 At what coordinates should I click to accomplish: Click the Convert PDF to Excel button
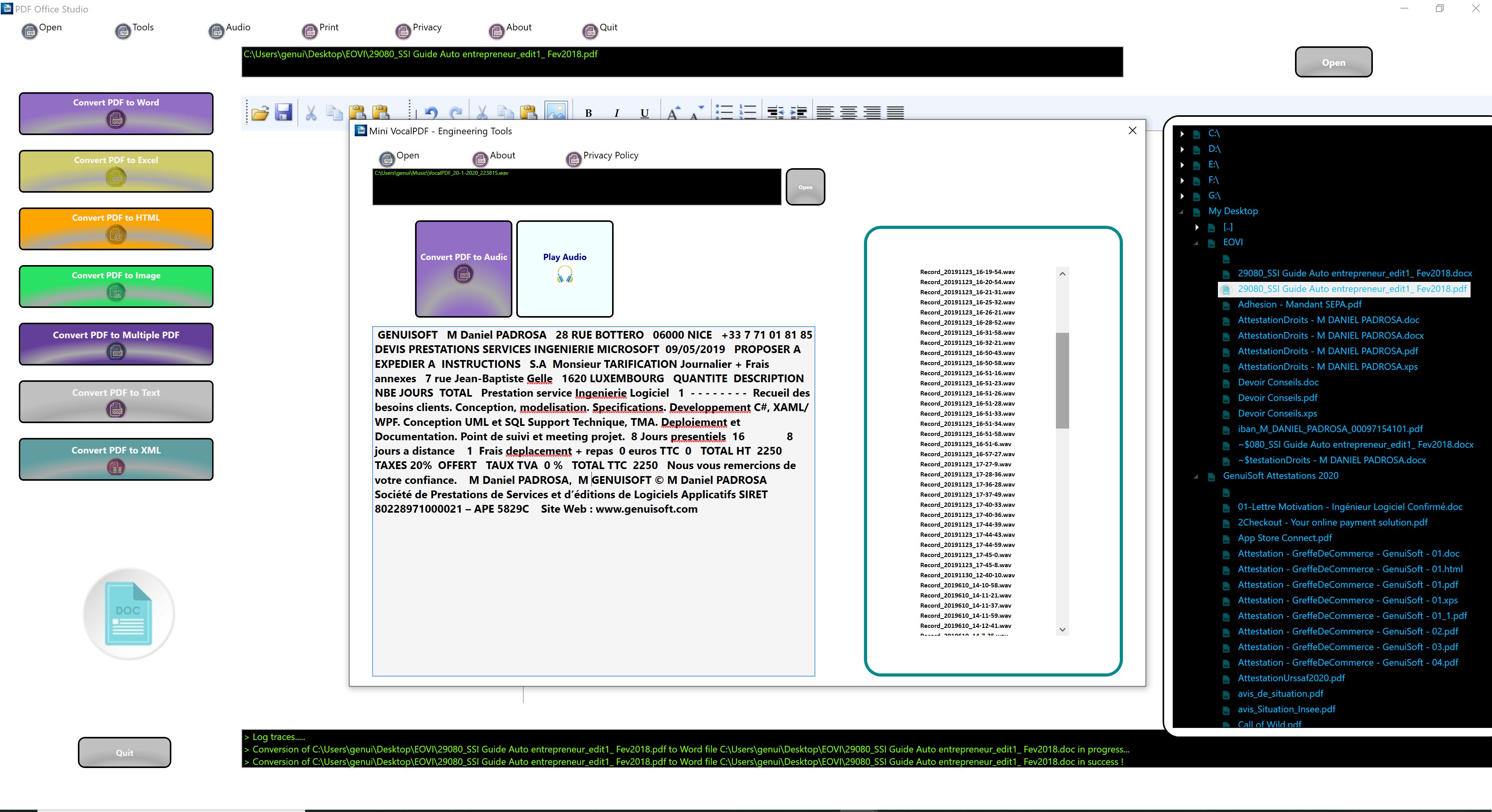(116, 171)
